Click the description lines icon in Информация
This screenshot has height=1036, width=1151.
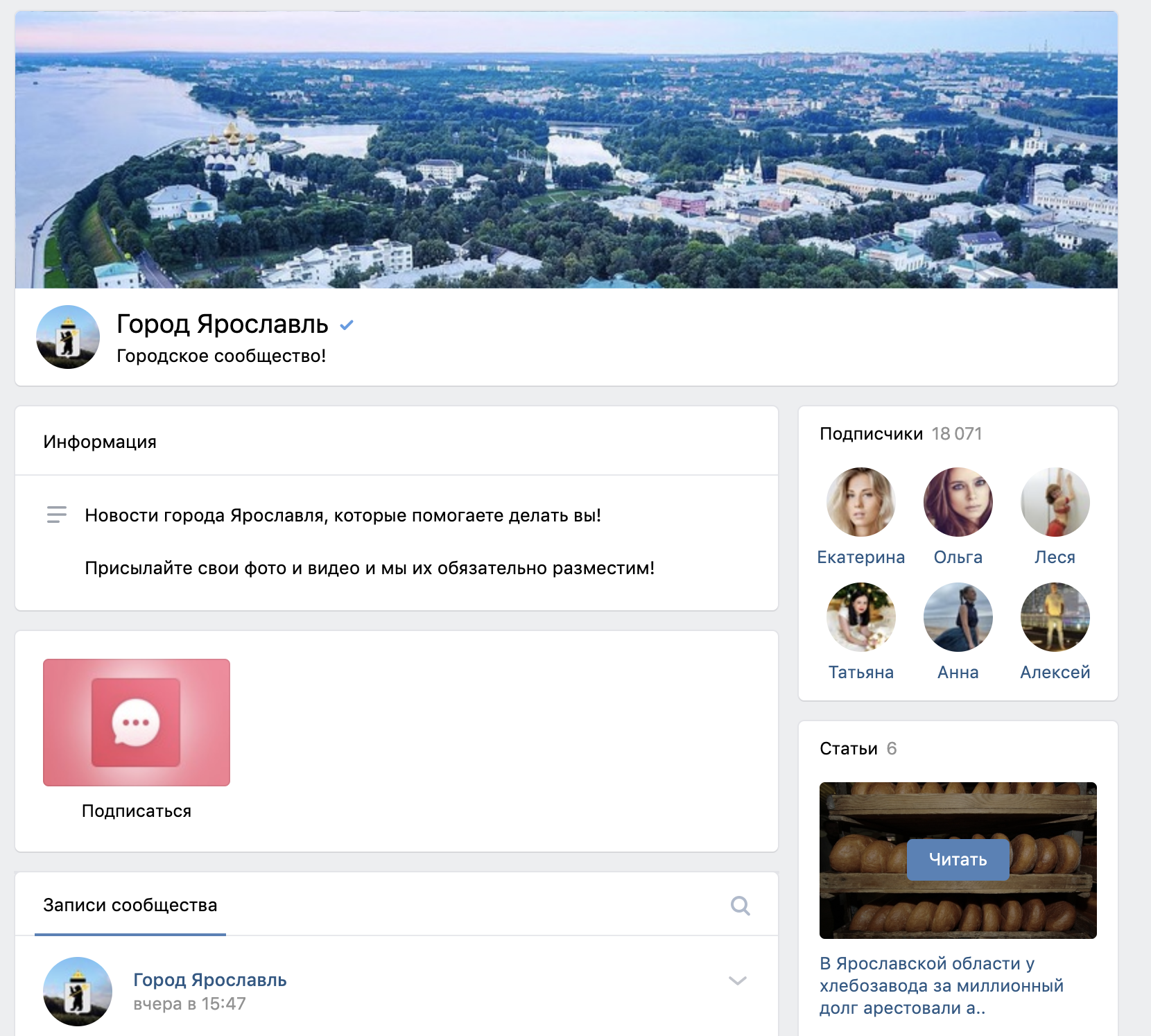coord(57,515)
